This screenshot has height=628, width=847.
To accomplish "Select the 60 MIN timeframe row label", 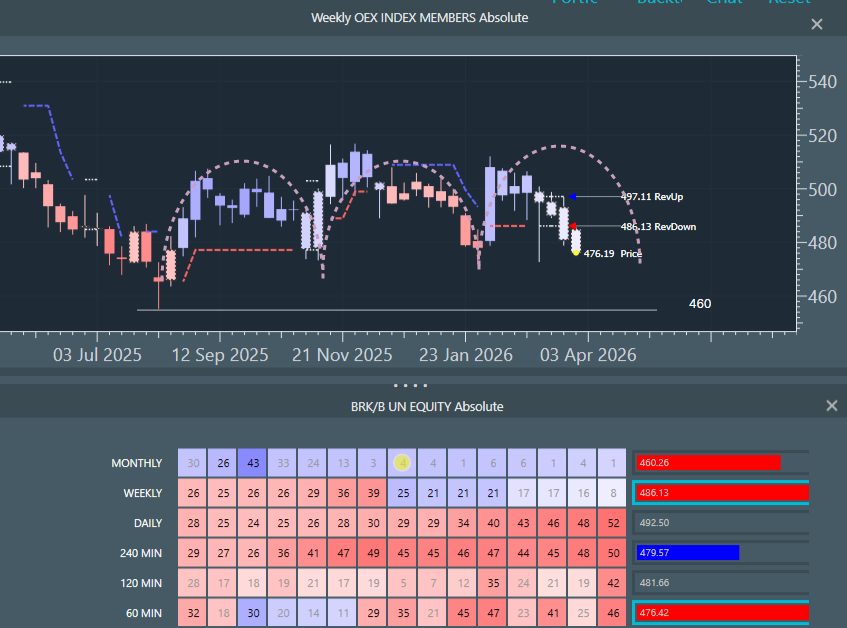I will tap(144, 613).
